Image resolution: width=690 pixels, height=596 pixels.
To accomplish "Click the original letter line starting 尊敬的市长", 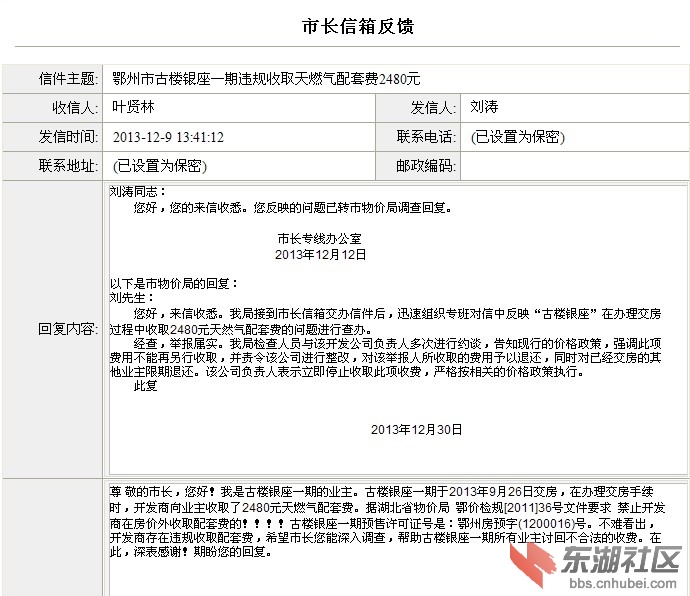I will point(382,492).
